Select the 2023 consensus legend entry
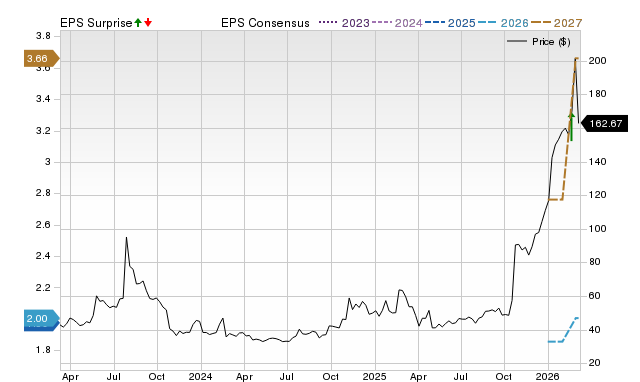 click(344, 23)
